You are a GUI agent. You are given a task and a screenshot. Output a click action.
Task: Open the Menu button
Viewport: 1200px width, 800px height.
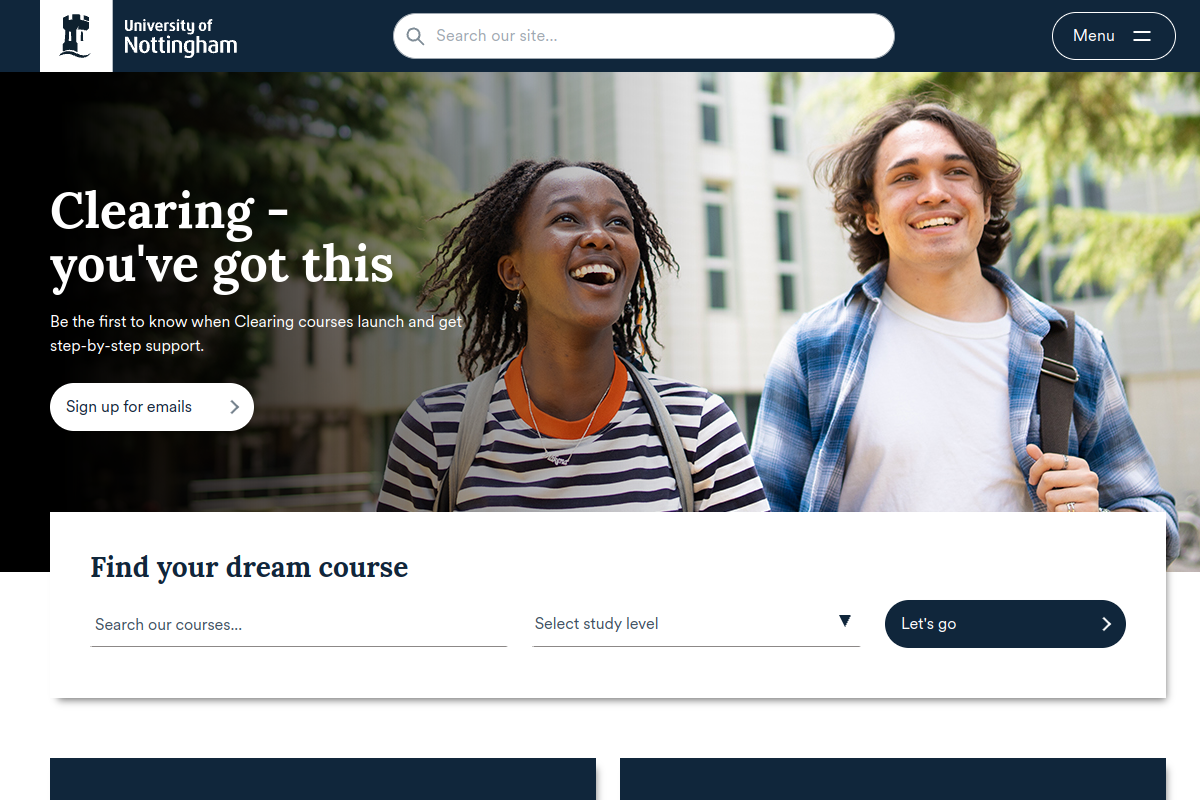(1114, 36)
